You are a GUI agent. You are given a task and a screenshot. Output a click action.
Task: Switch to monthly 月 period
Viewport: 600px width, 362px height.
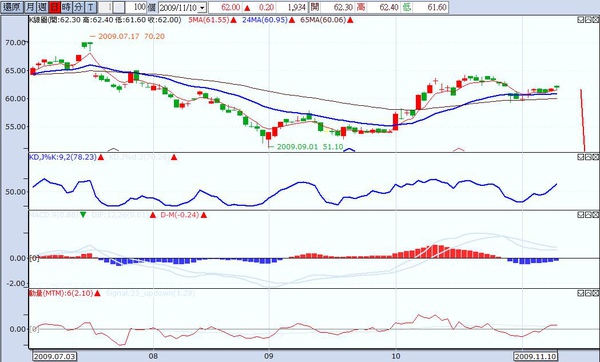pyautogui.click(x=30, y=7)
